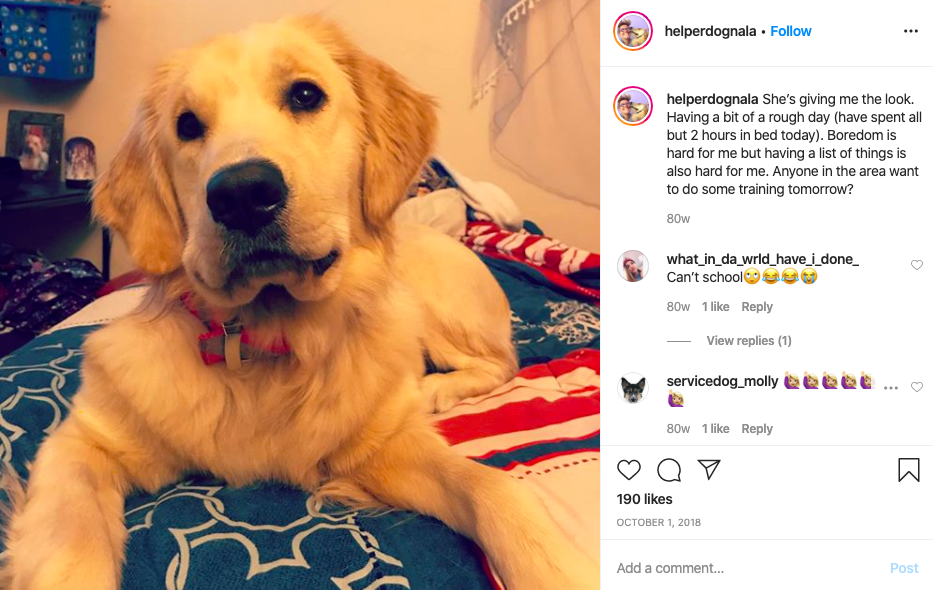
Task: Open the golden retriever photo
Action: tap(300, 295)
